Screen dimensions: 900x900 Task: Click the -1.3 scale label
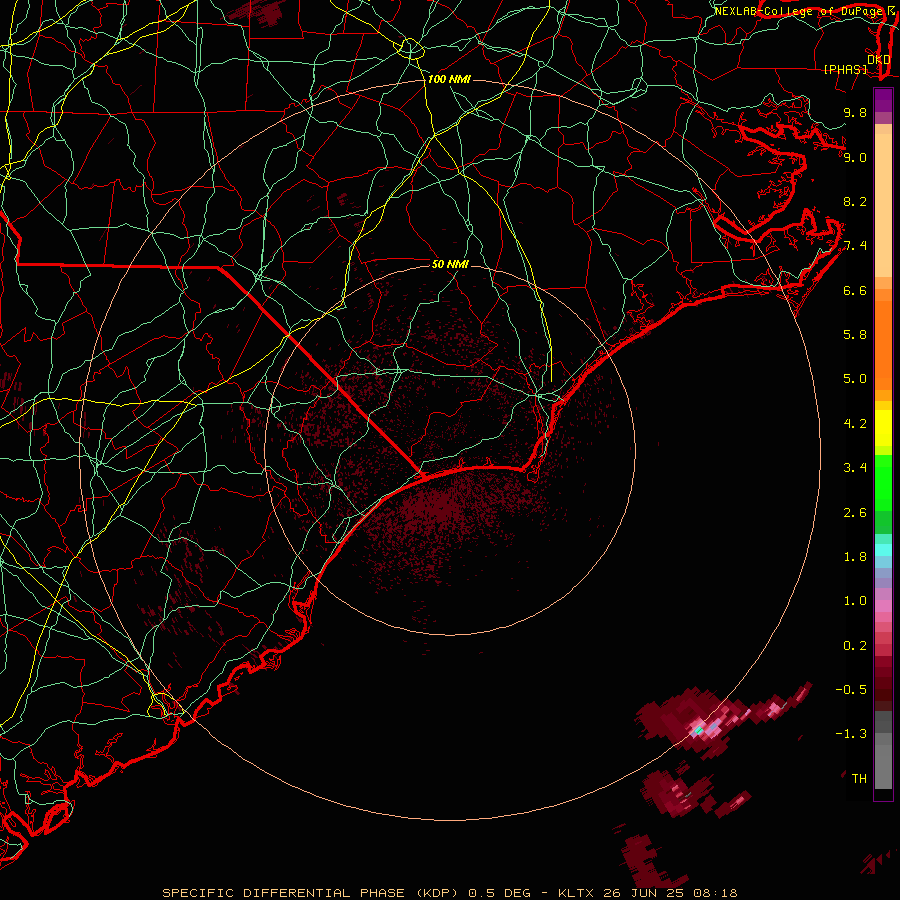click(852, 734)
